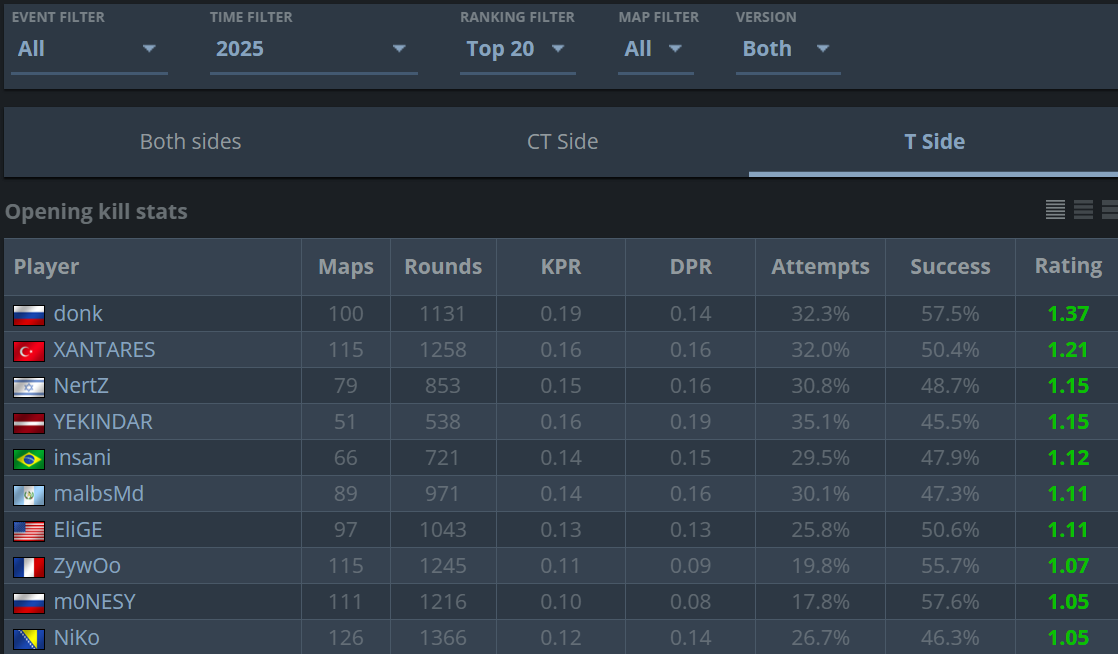Viewport: 1118px width, 654px height.
Task: Click the Turkish flag beside XANTARES
Action: tap(29, 351)
